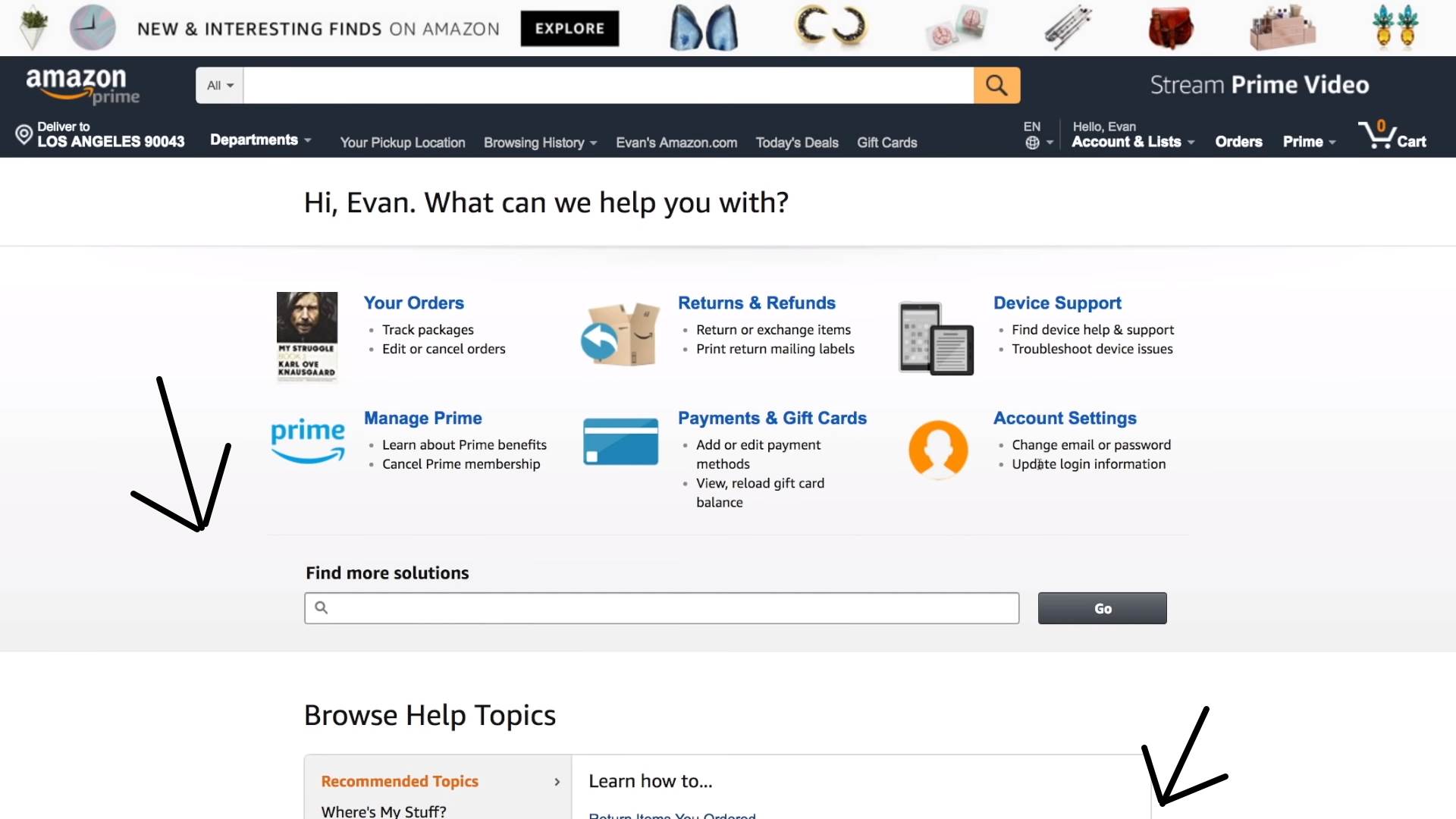Click the Kindle devices icon
This screenshot has height=819, width=1456.
936,338
